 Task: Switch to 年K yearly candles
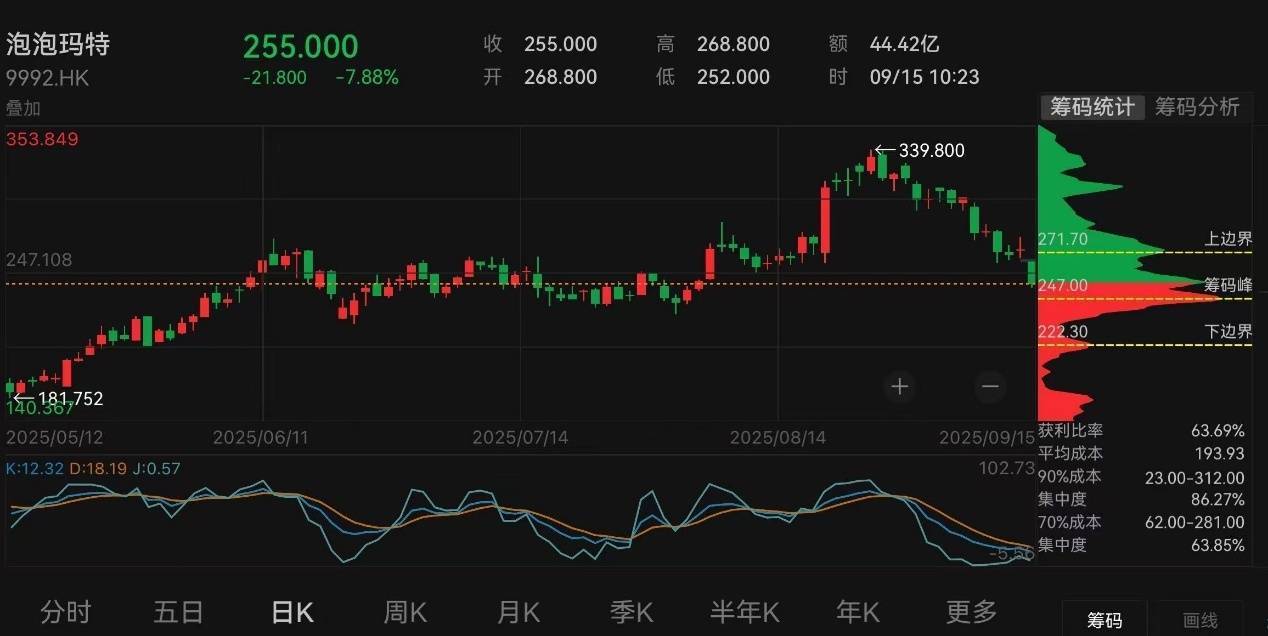858,611
